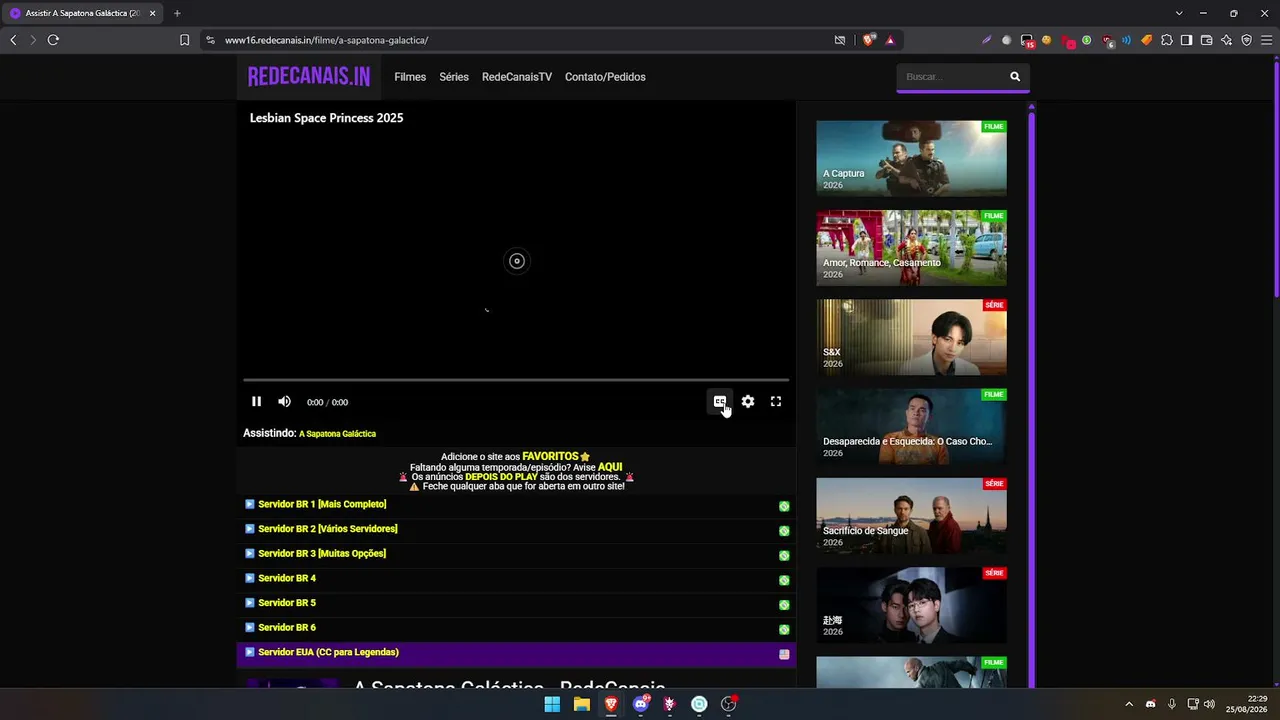Image resolution: width=1280 pixels, height=720 pixels.
Task: Show hidden system tray icons
Action: point(1129,704)
